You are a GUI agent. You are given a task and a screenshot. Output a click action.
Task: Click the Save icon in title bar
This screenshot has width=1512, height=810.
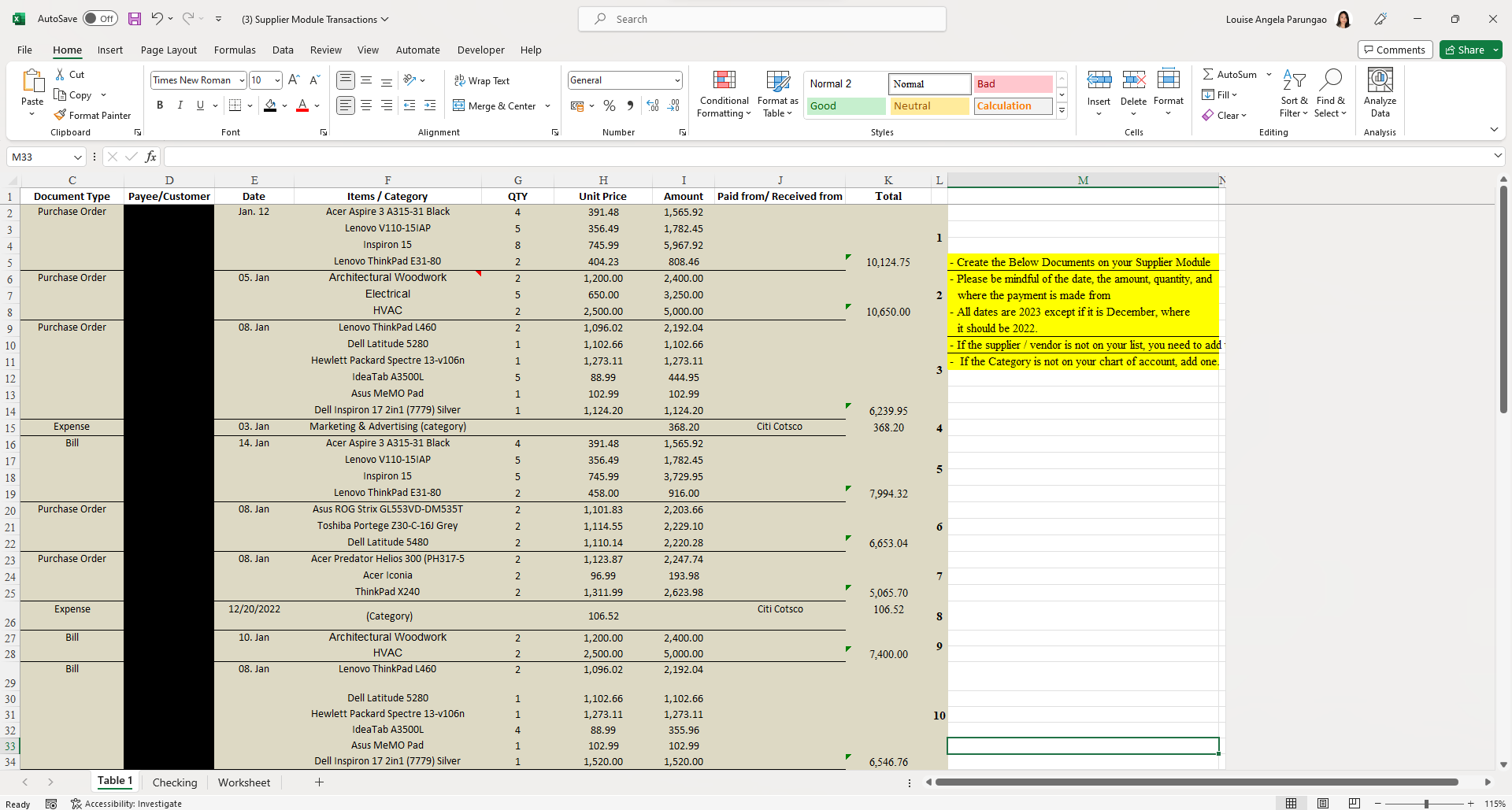(135, 19)
